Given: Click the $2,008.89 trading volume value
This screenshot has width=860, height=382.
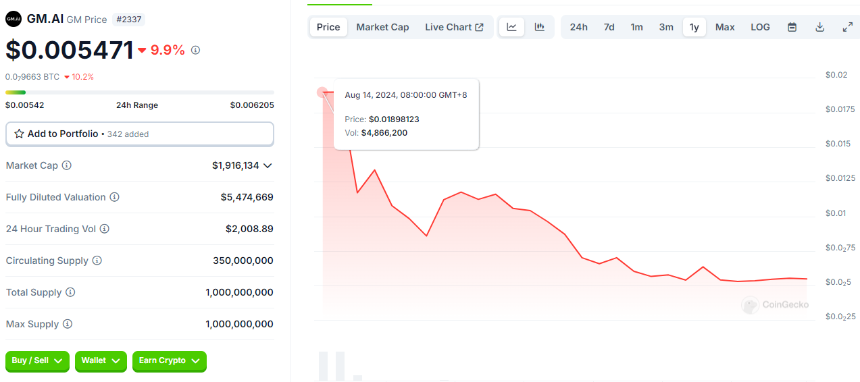Looking at the screenshot, I should pos(249,229).
